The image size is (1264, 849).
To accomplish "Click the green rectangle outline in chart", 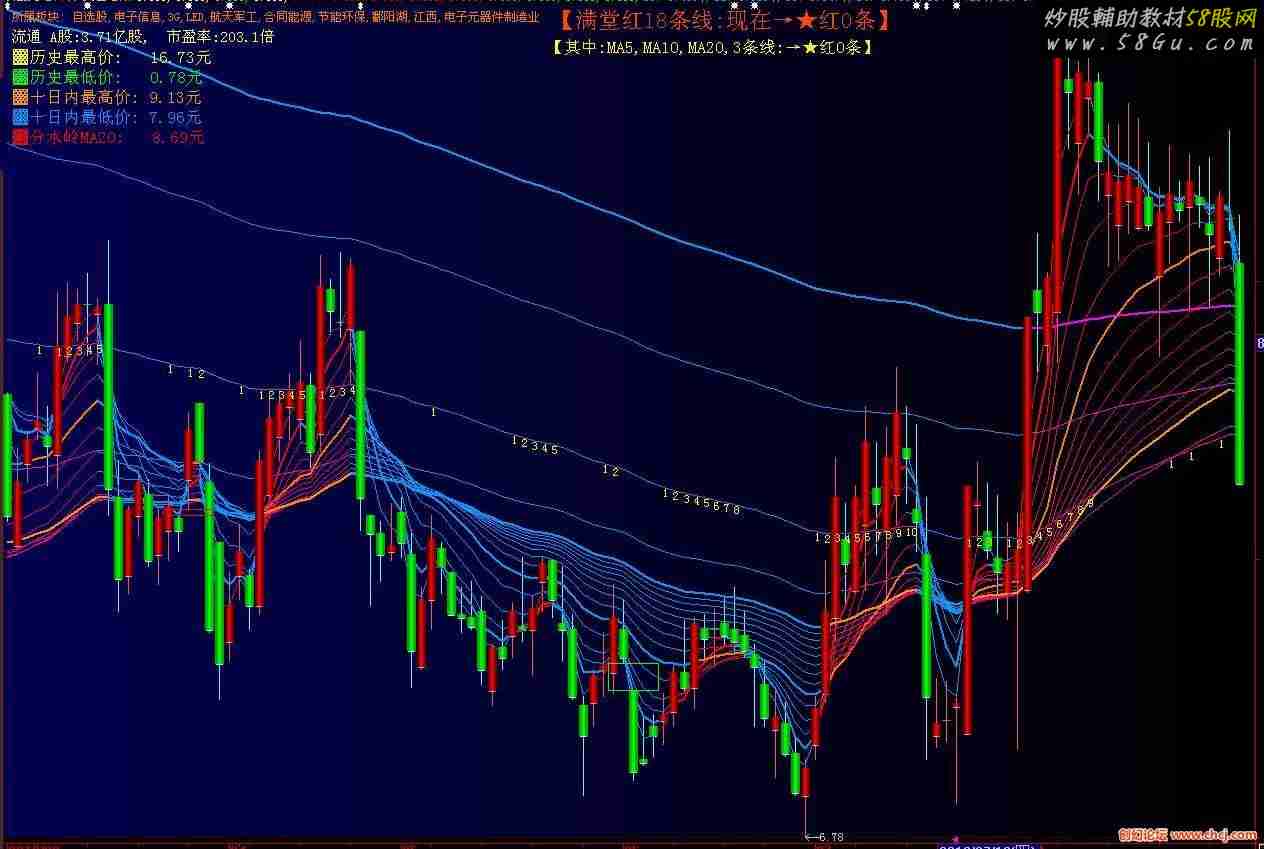I will click(x=633, y=677).
